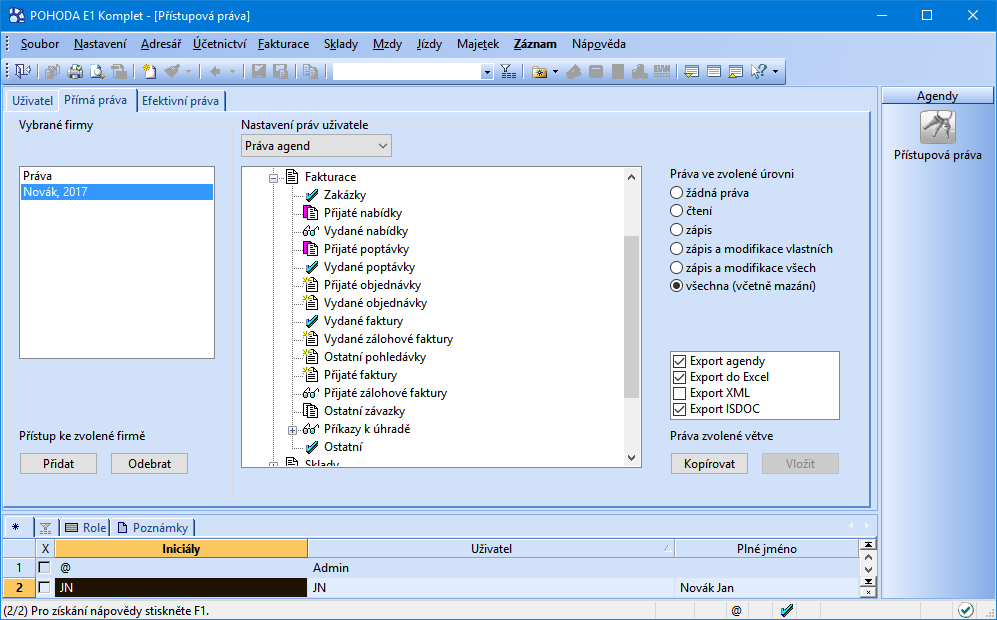997x620 pixels.
Task: Click the Agendy panel header button
Action: point(937,95)
